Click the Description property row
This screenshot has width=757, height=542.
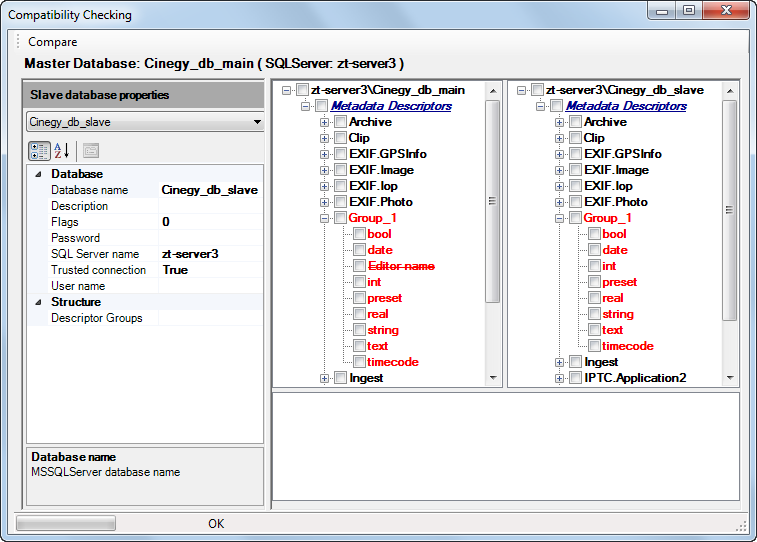(x=145, y=206)
